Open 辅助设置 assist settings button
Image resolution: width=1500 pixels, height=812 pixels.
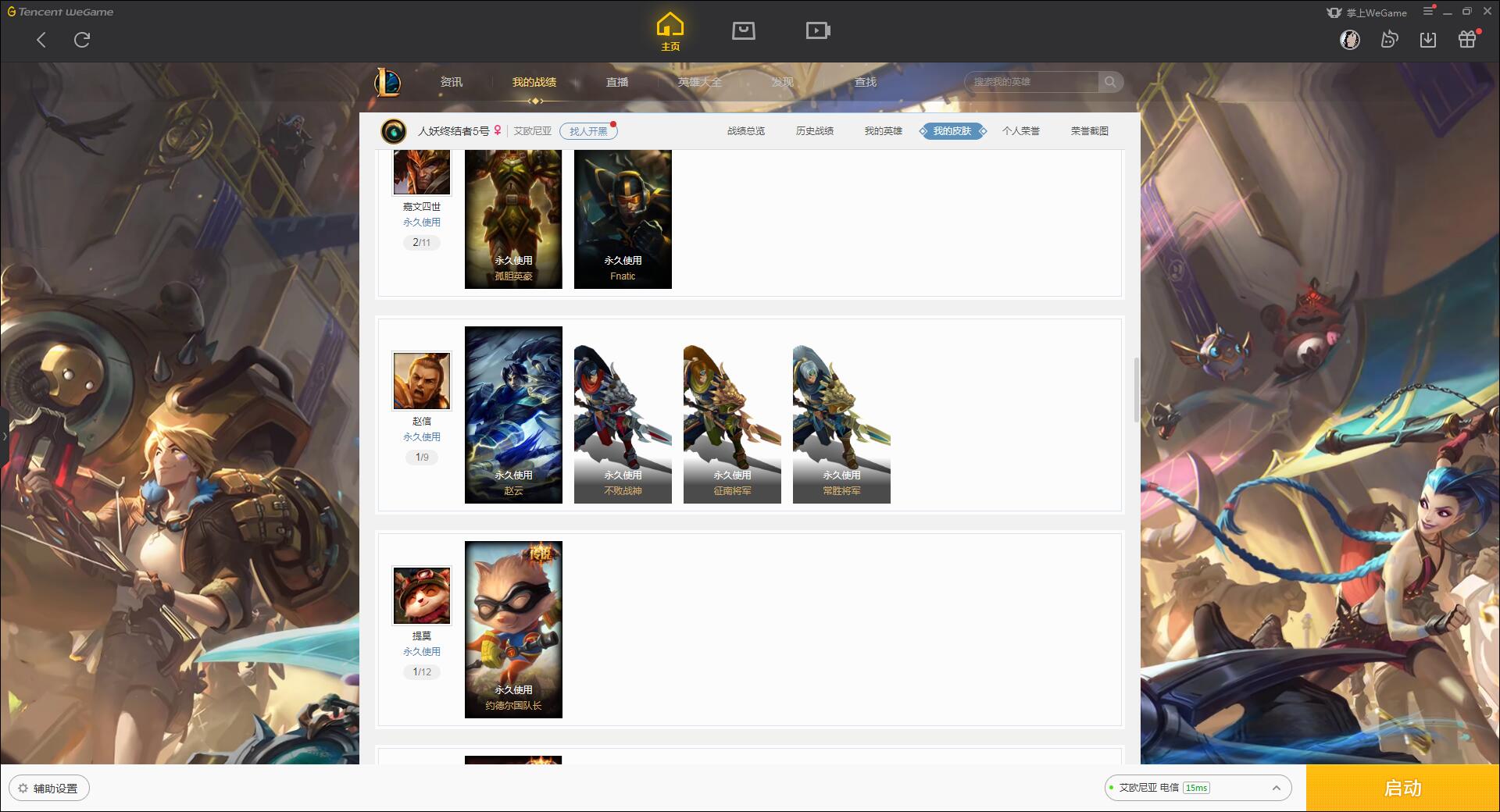[49, 788]
